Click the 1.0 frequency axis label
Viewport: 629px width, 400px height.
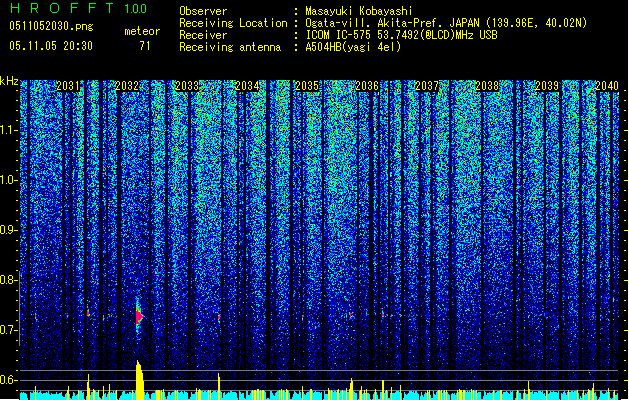(8, 180)
